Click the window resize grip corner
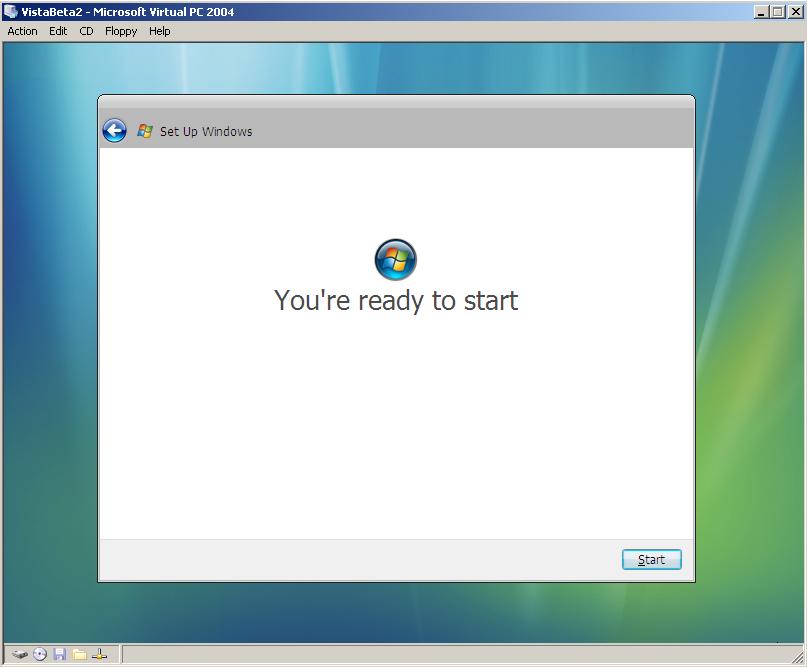The width and height of the screenshot is (807, 667). 798,656
